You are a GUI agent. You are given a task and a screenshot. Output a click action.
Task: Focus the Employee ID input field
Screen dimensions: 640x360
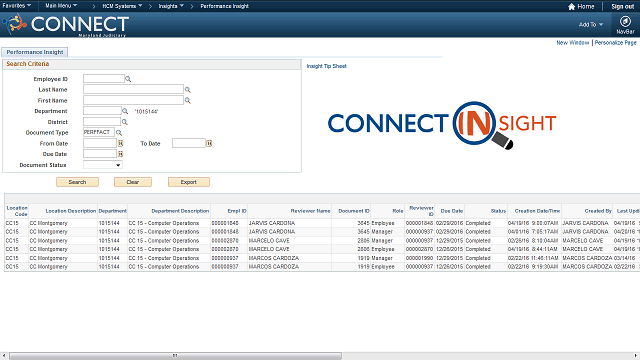[104, 79]
